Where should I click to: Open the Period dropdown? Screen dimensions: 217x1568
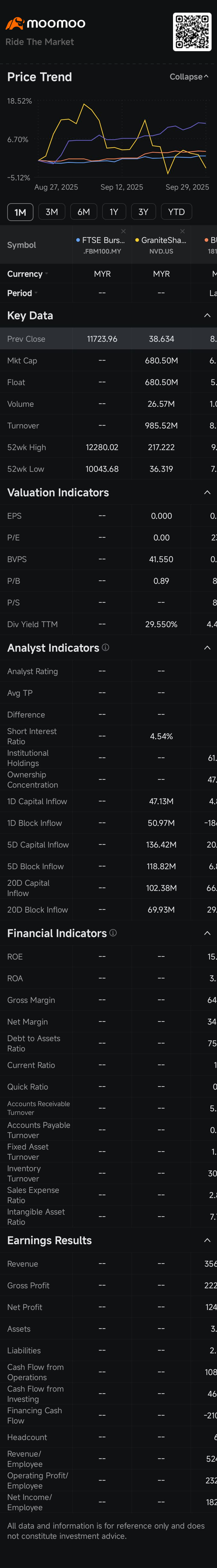(23, 293)
